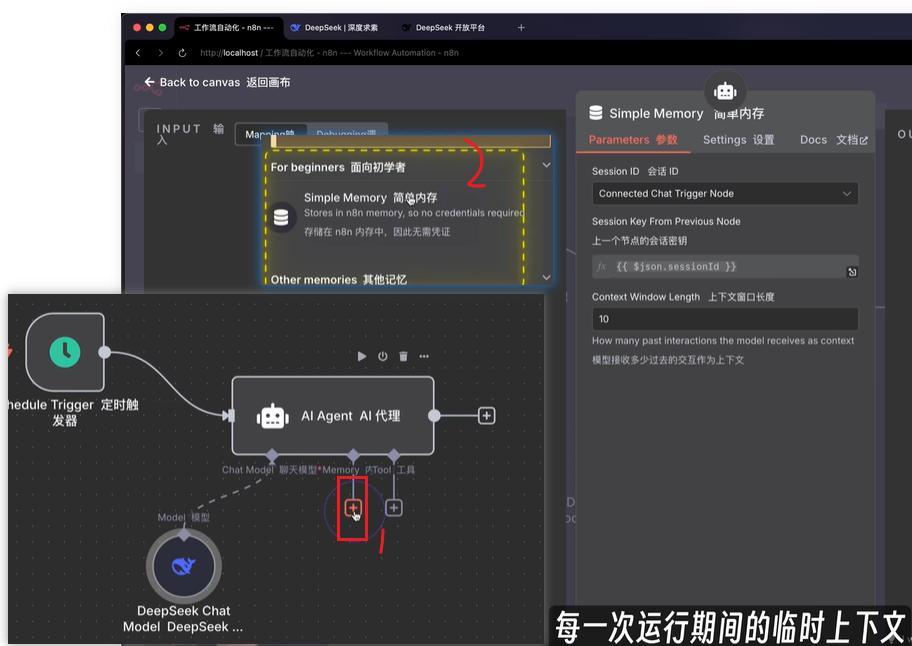Open the Session ID dropdown
The width and height of the screenshot is (912, 646).
[725, 194]
